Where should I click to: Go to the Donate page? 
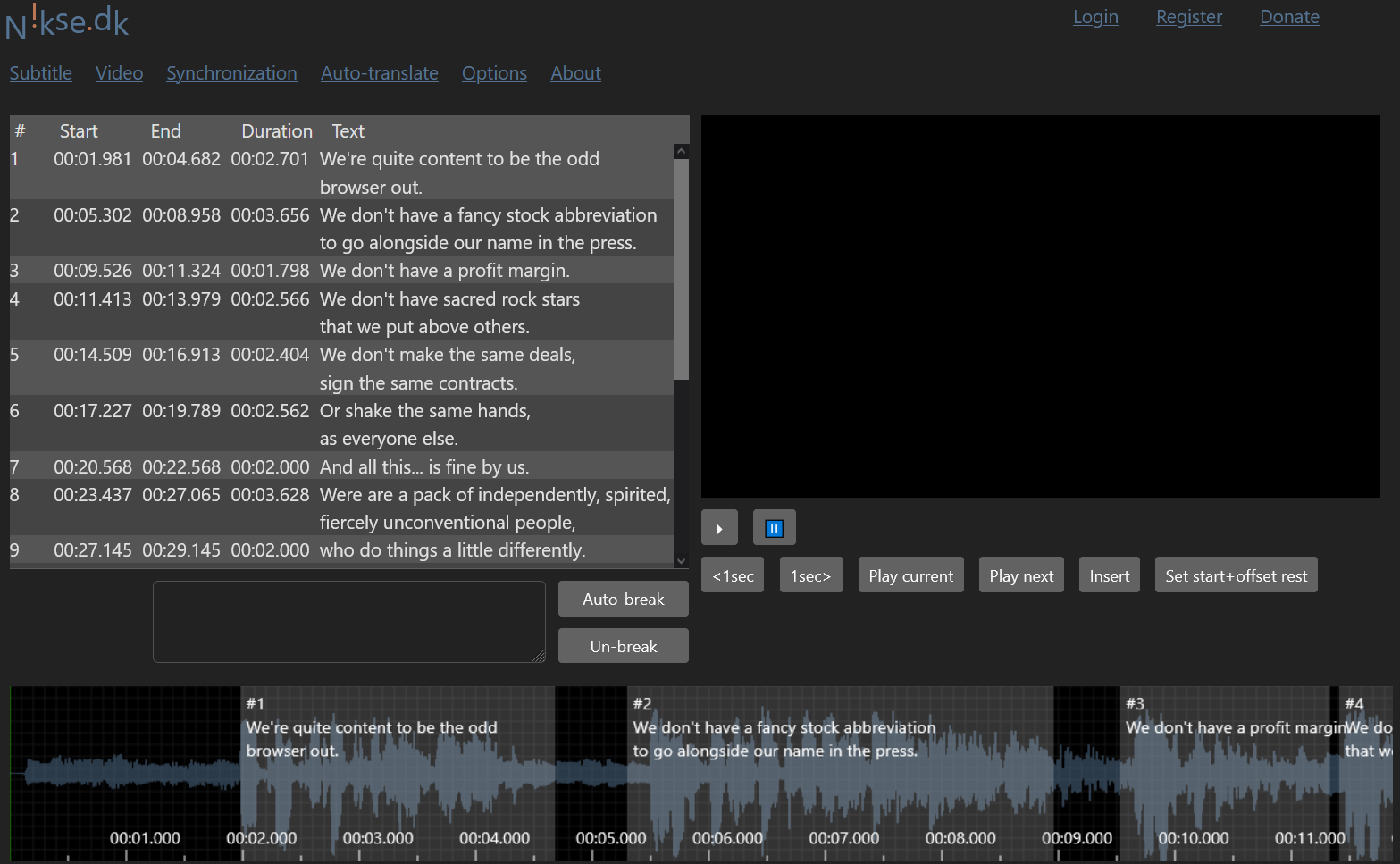(1288, 17)
